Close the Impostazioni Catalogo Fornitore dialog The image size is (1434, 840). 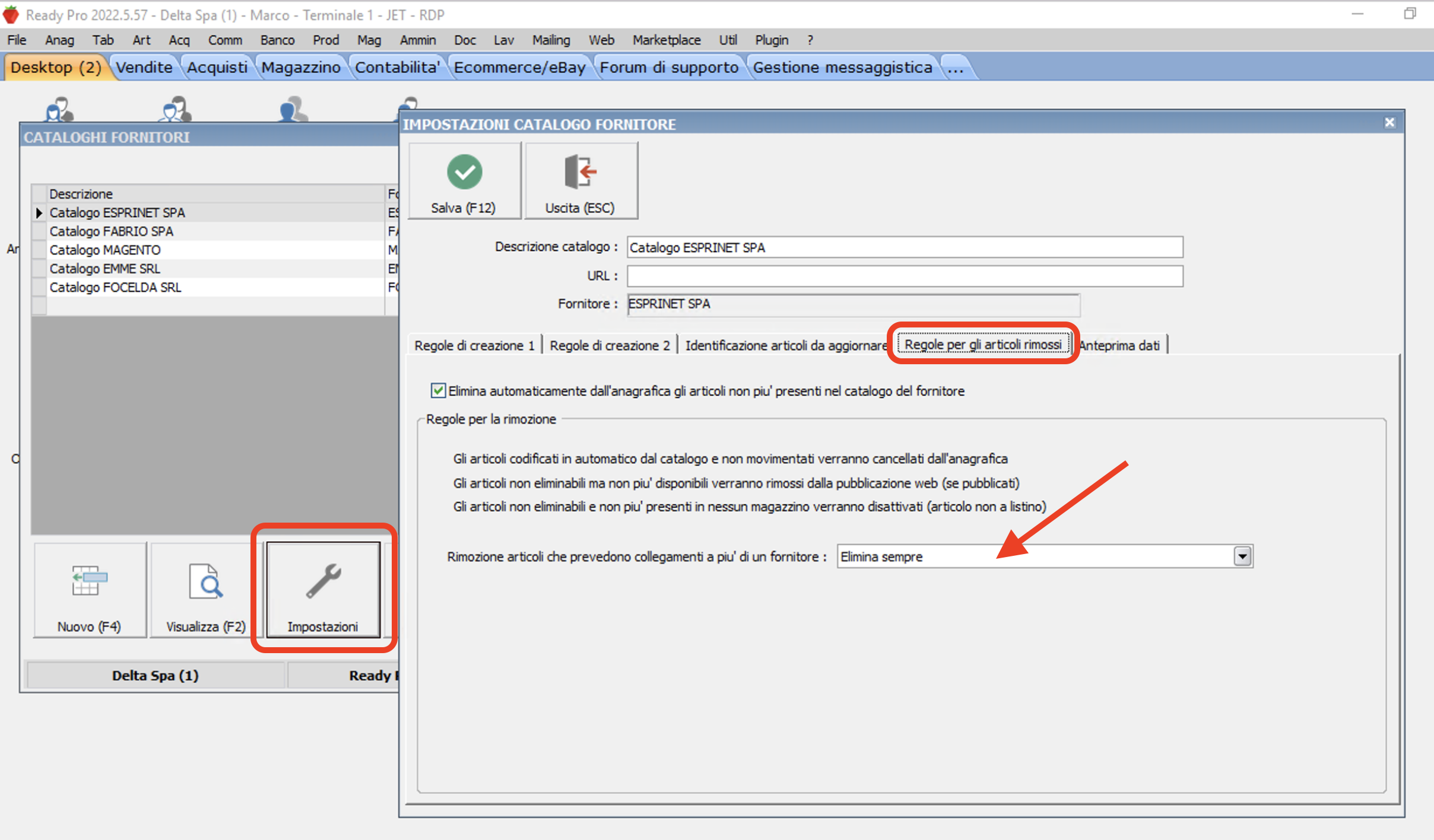click(1389, 123)
